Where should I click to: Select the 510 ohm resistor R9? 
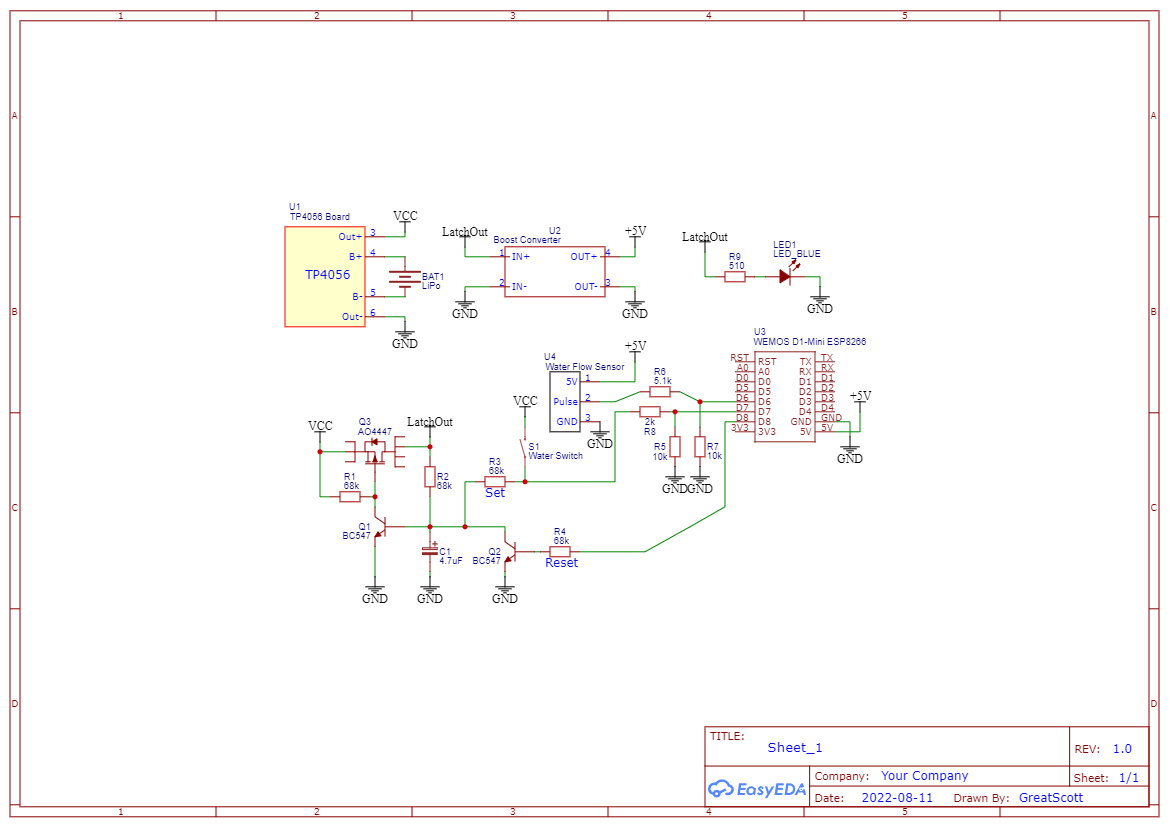[733, 274]
